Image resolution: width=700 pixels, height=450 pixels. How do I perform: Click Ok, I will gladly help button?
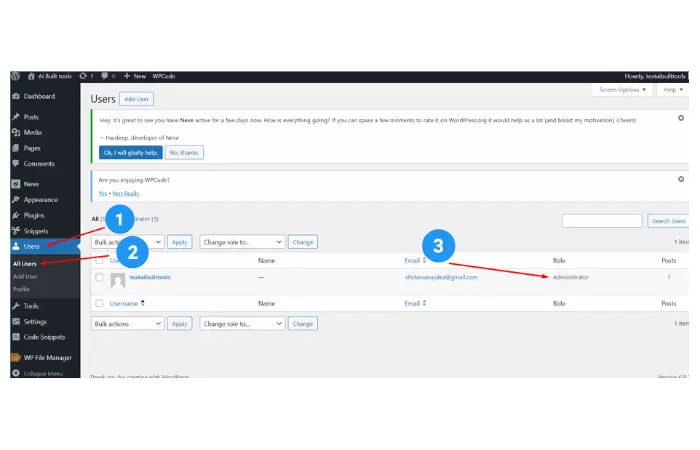(131, 153)
